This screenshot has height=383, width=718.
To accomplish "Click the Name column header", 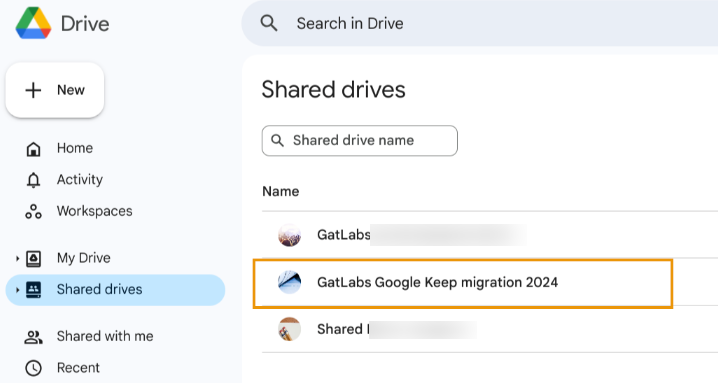I will 280,192.
